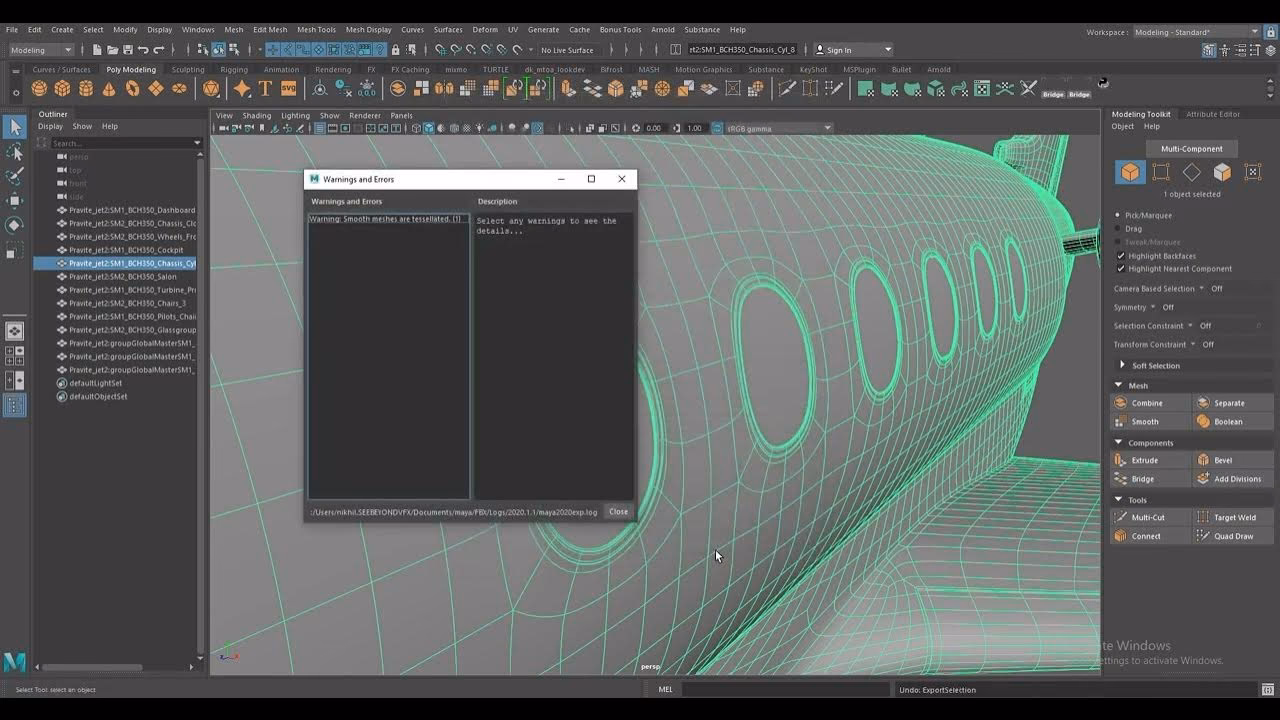This screenshot has width=1280, height=720.
Task: Click the Maya logo in bottom-left corner
Action: (14, 662)
